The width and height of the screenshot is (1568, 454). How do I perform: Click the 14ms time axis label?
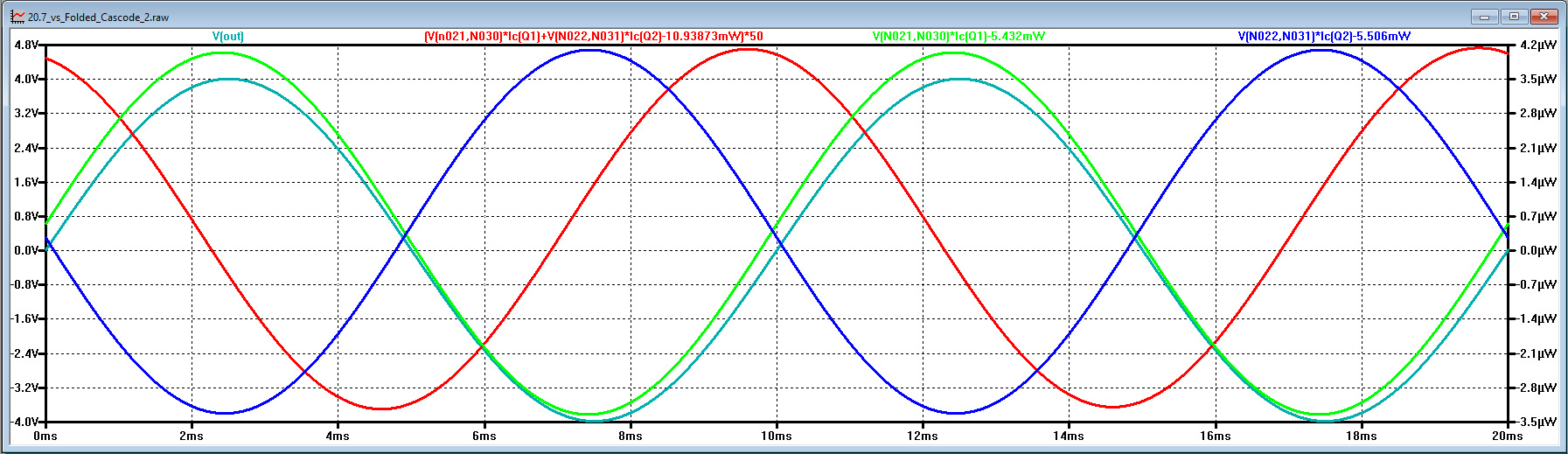click(1069, 436)
